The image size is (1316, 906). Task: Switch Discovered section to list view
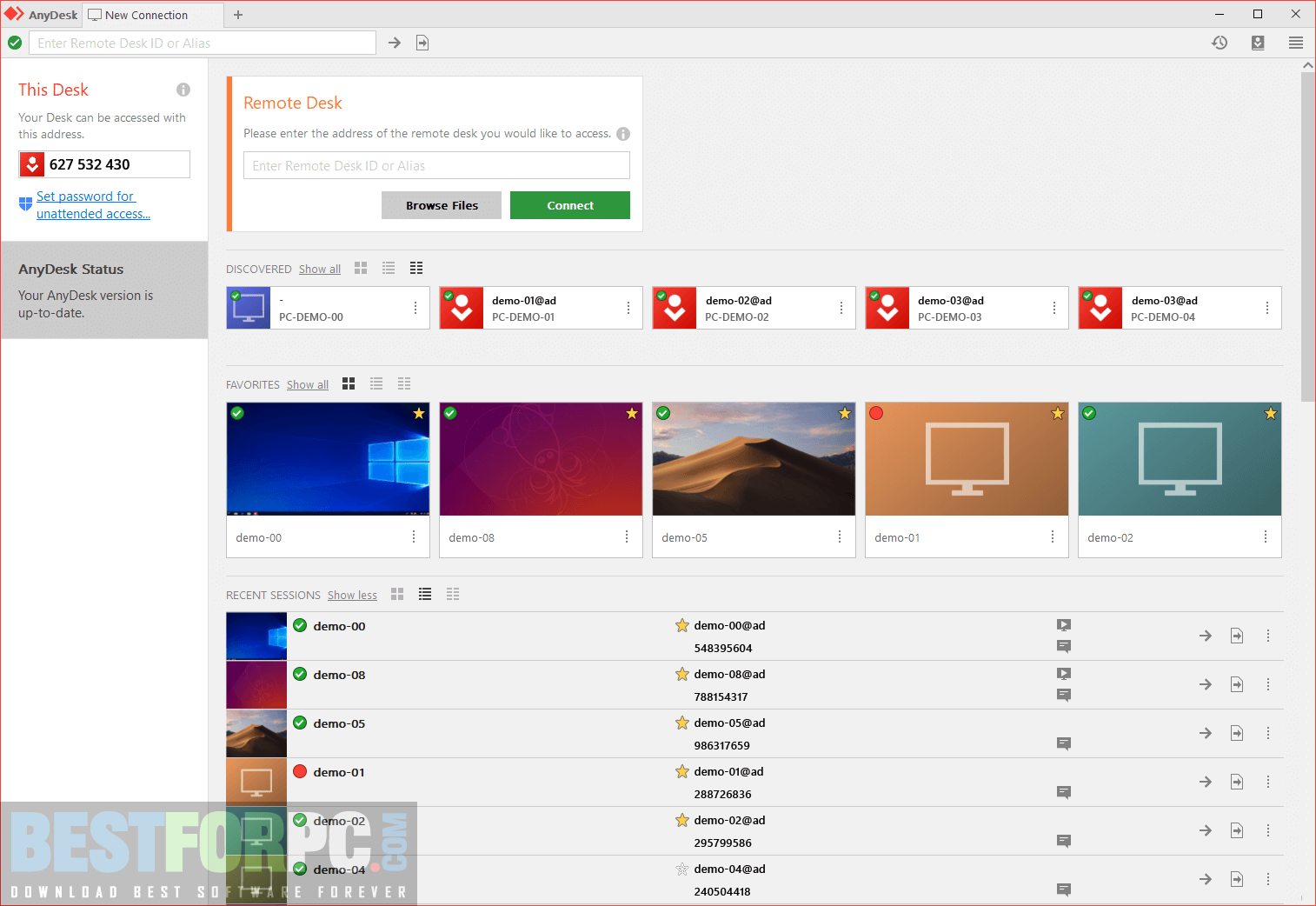click(389, 268)
